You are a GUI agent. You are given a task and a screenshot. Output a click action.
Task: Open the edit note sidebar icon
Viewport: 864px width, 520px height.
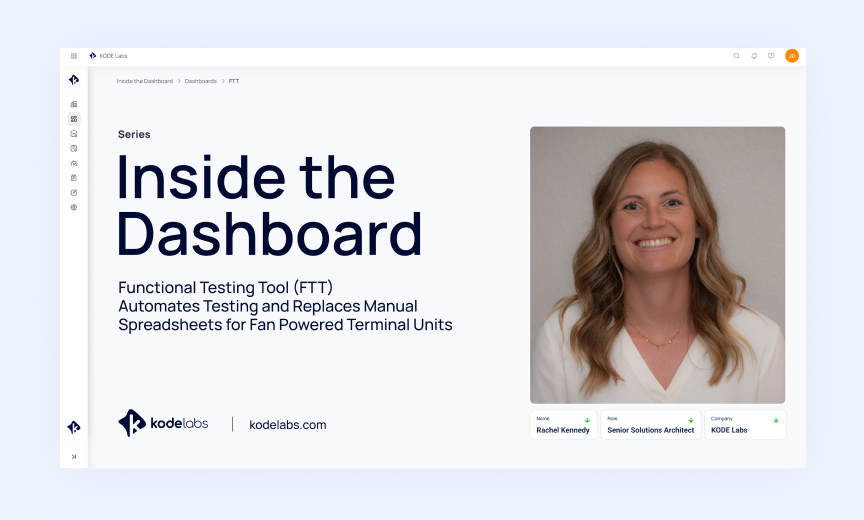(x=74, y=192)
